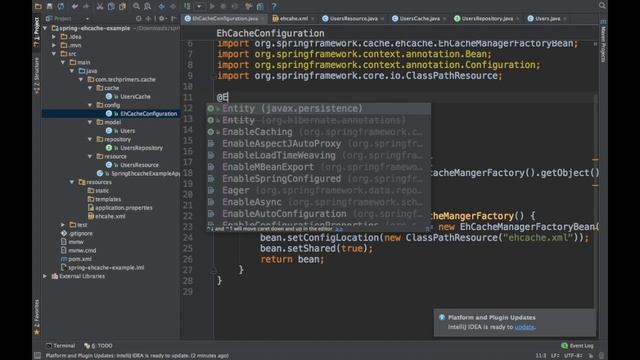
Task: Choose Entity (javax.persistence) completion
Action: click(318, 109)
